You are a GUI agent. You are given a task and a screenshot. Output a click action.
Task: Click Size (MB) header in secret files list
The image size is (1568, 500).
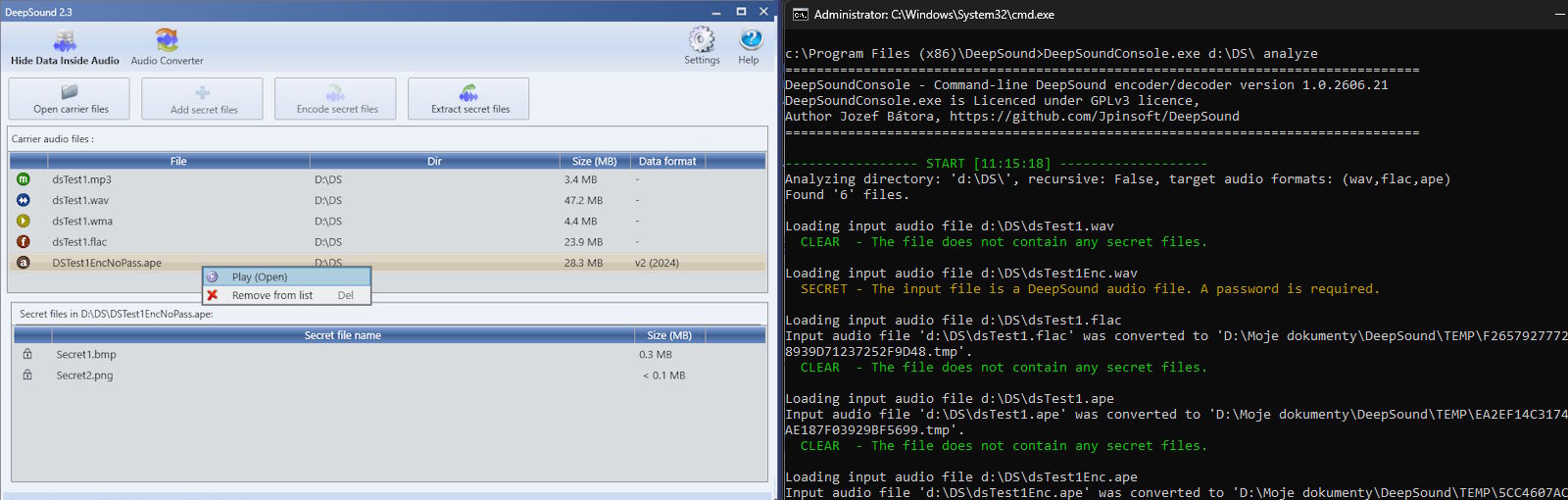pyautogui.click(x=669, y=335)
